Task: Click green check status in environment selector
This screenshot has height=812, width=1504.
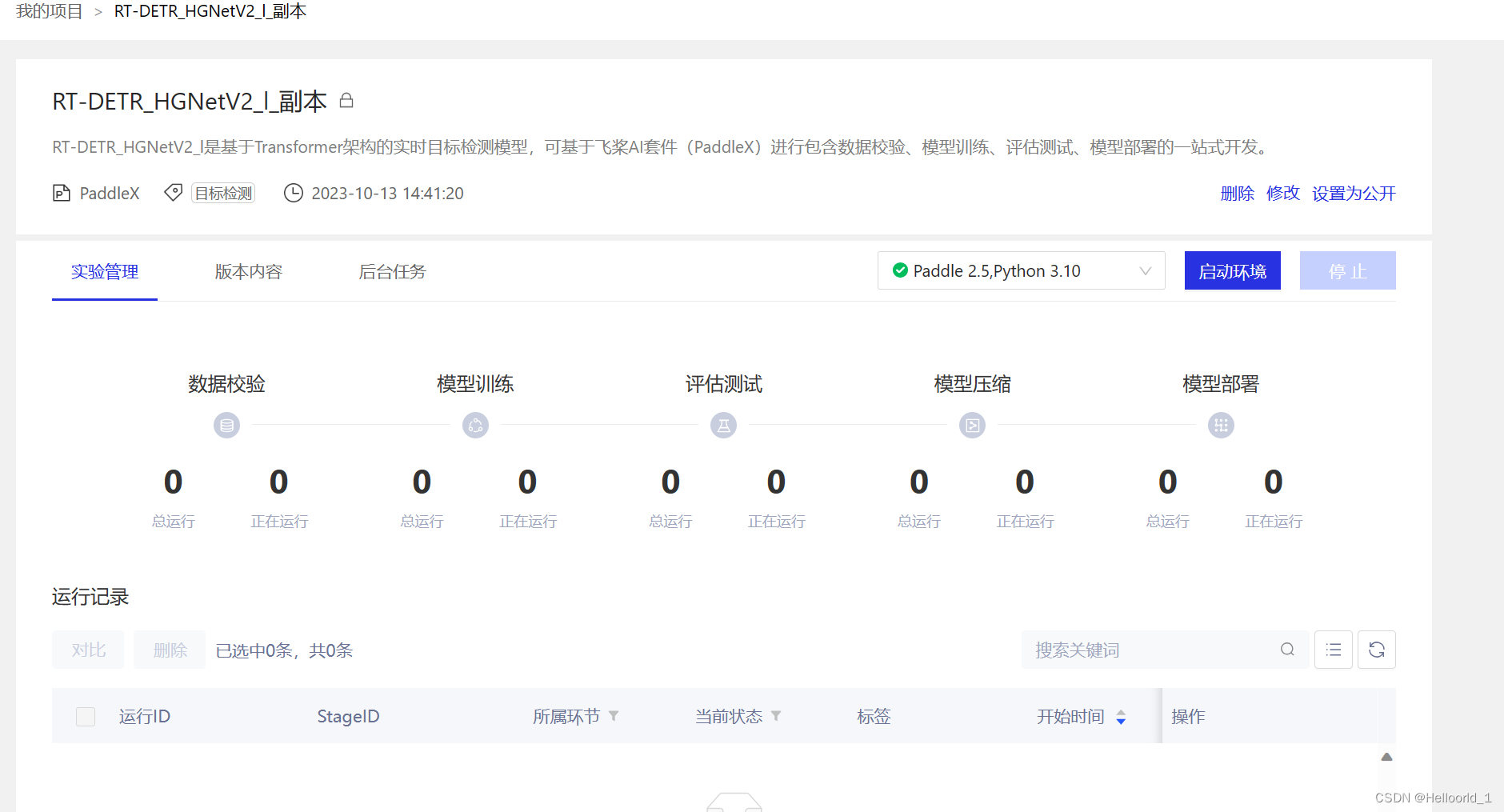Action: pos(900,270)
